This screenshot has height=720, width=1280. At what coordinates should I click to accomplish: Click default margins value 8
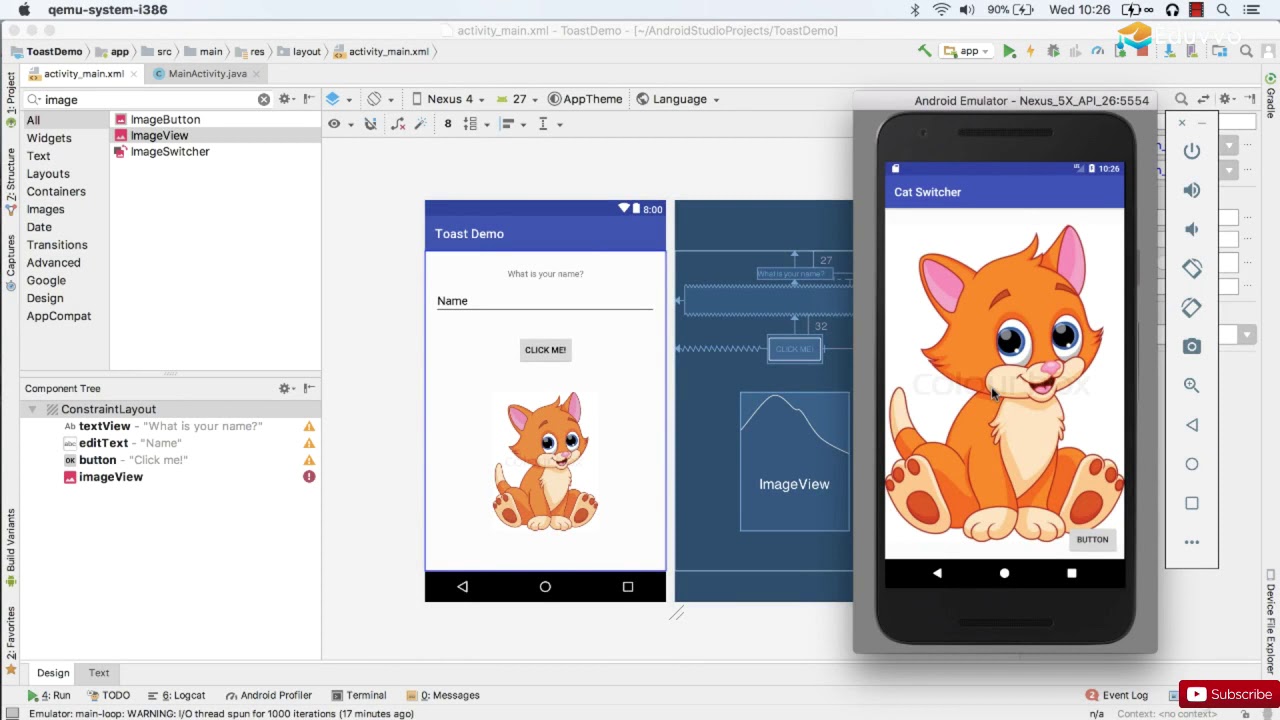click(448, 124)
